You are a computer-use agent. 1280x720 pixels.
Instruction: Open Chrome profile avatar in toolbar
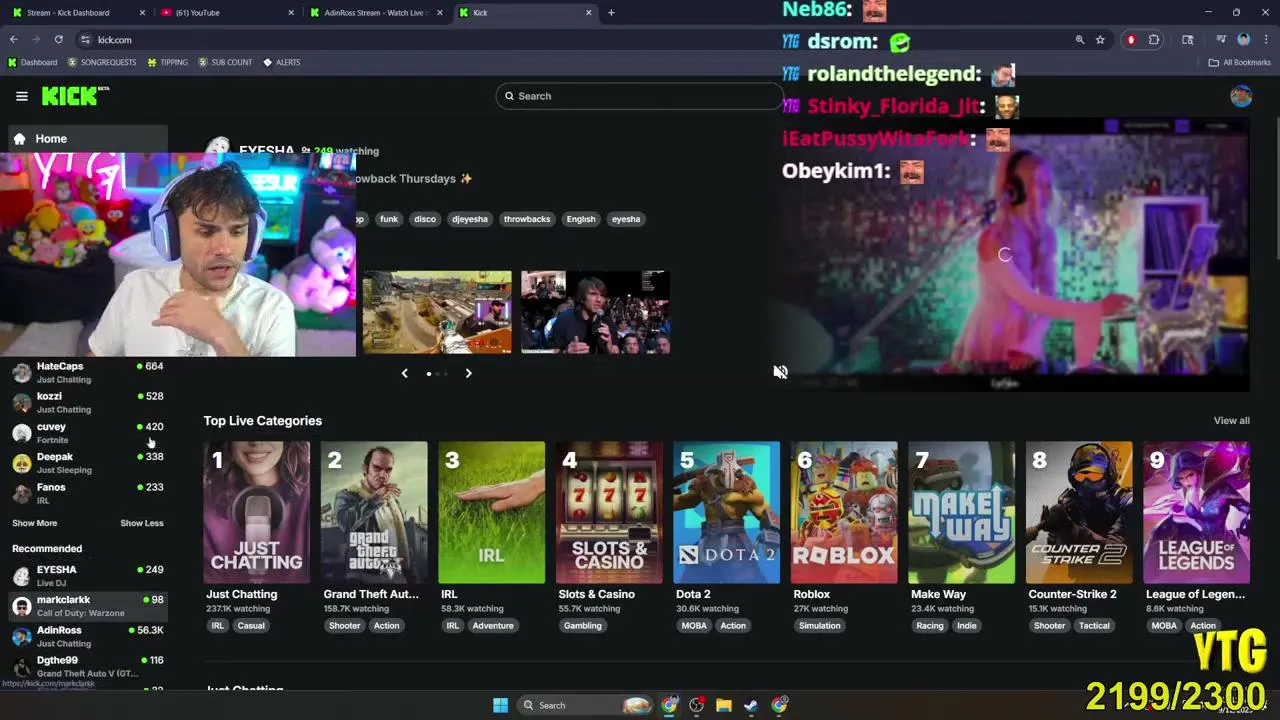pos(1243,40)
